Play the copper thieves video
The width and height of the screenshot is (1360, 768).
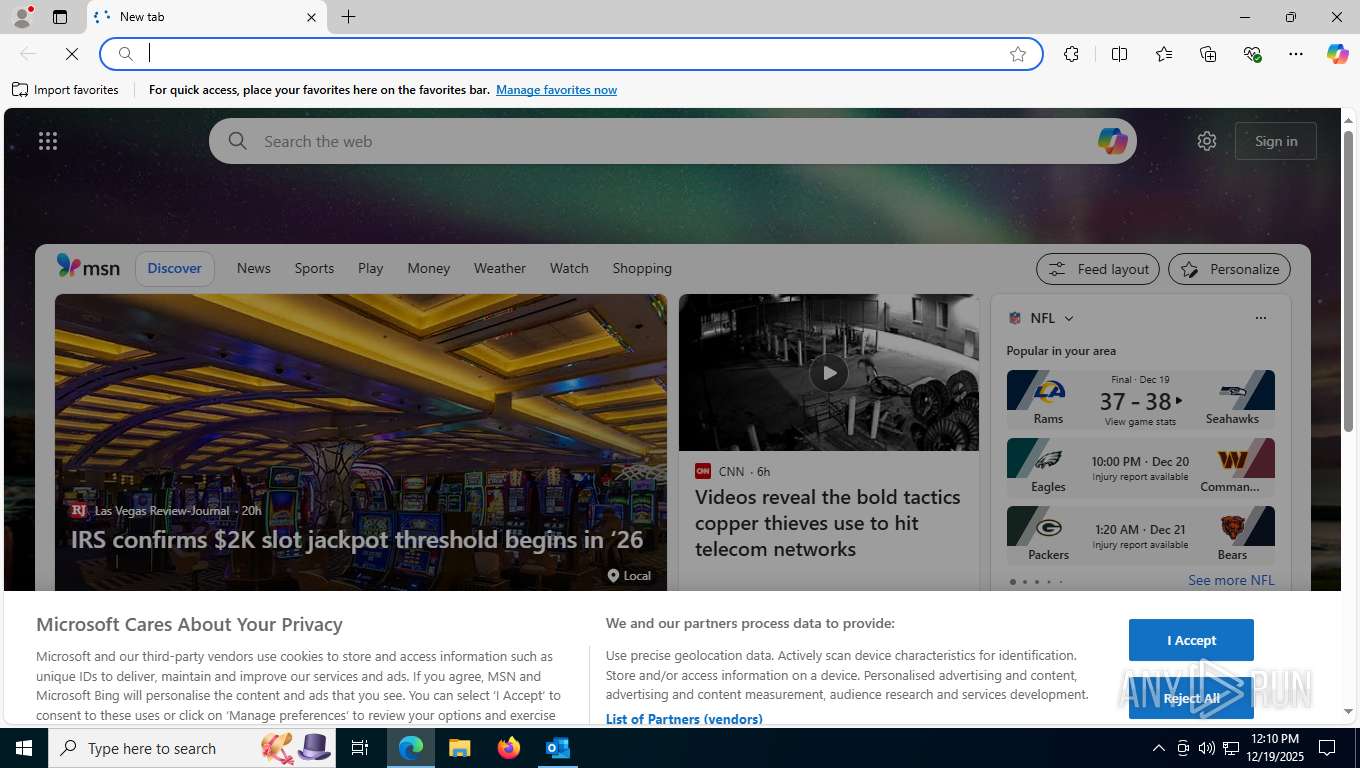click(x=829, y=373)
